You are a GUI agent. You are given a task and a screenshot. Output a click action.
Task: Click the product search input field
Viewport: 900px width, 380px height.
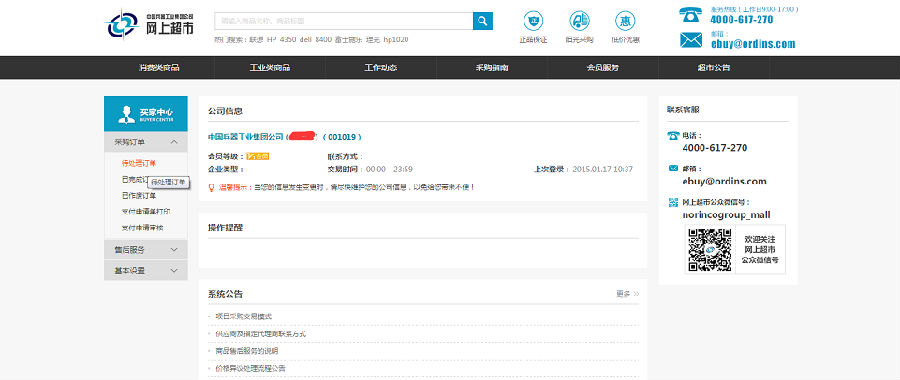pyautogui.click(x=344, y=21)
